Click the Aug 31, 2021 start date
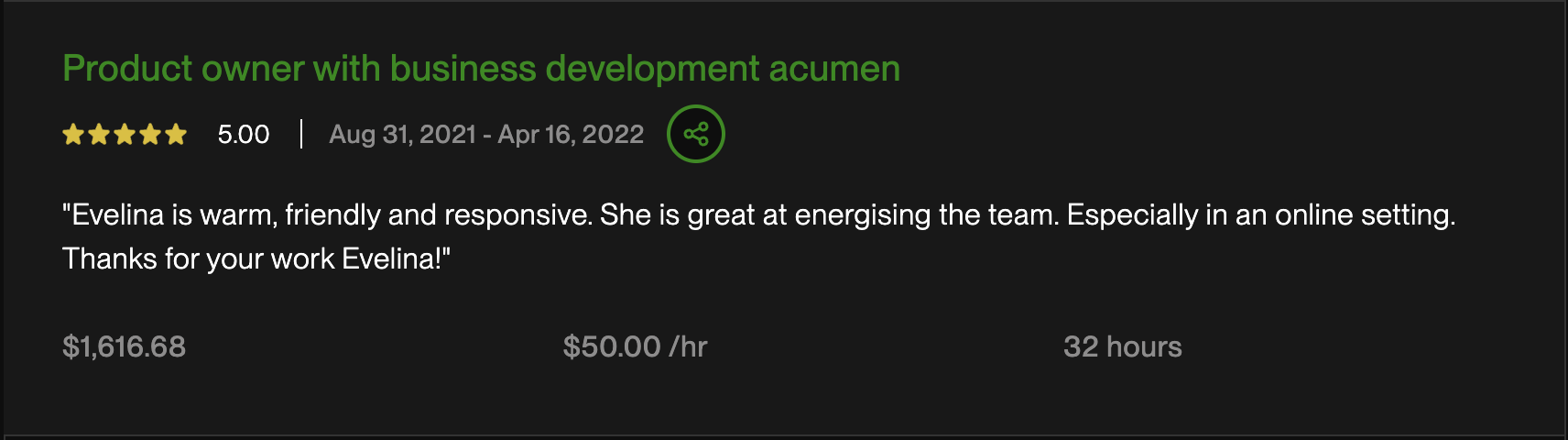Image resolution: width=1568 pixels, height=440 pixels. (x=402, y=135)
